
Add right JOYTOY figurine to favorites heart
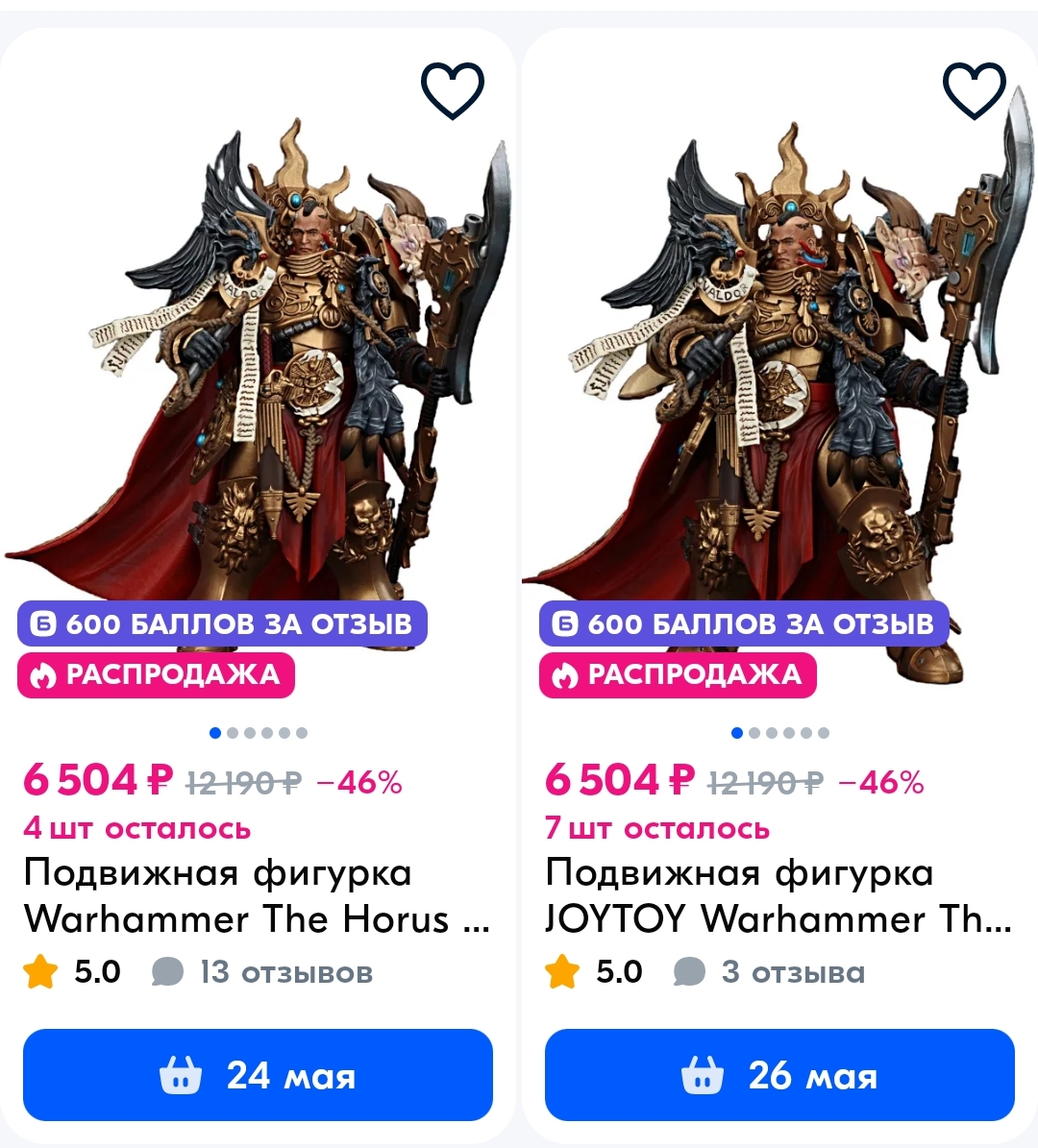point(974,90)
